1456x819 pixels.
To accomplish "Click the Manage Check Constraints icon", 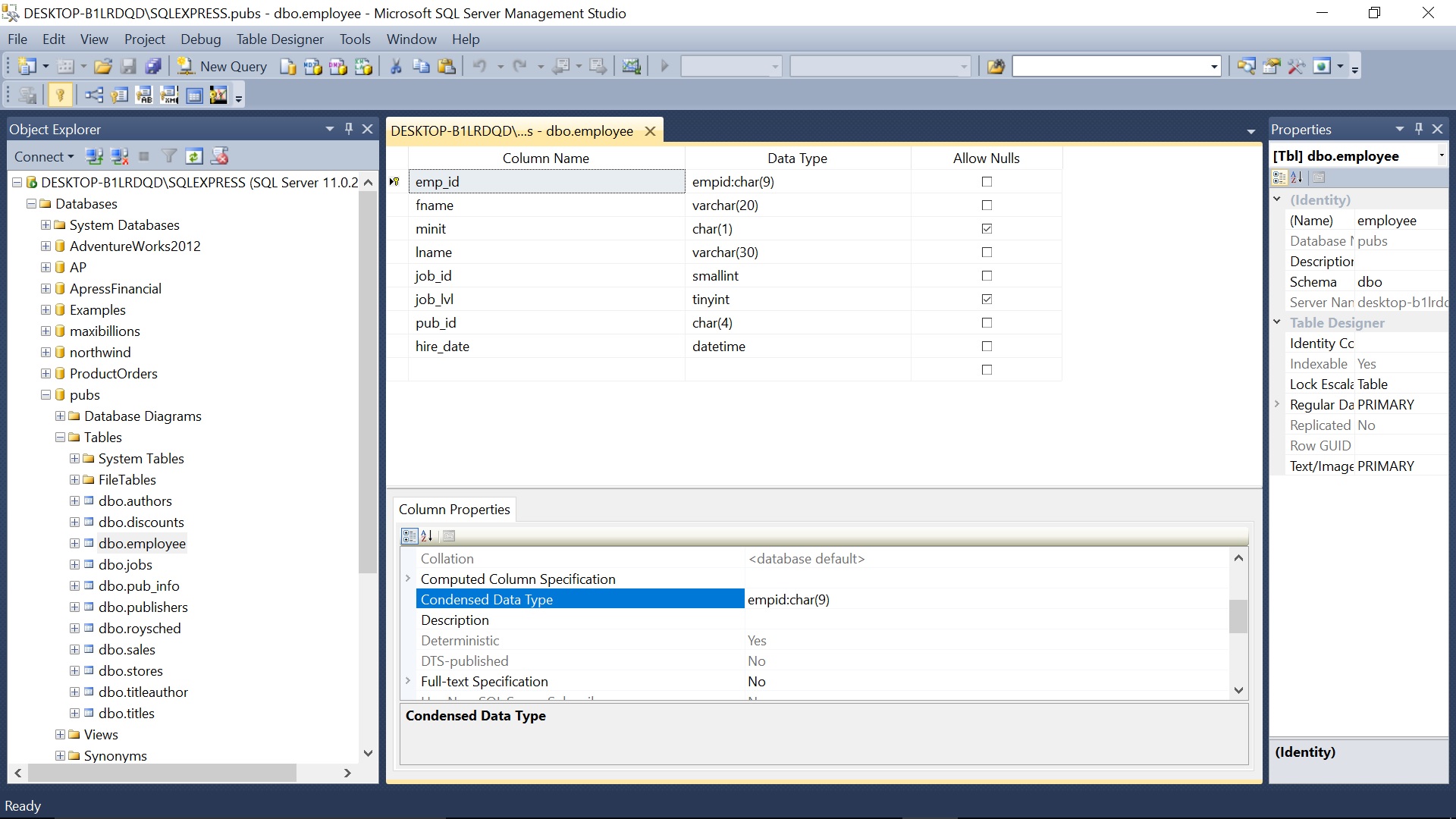I will tap(194, 95).
